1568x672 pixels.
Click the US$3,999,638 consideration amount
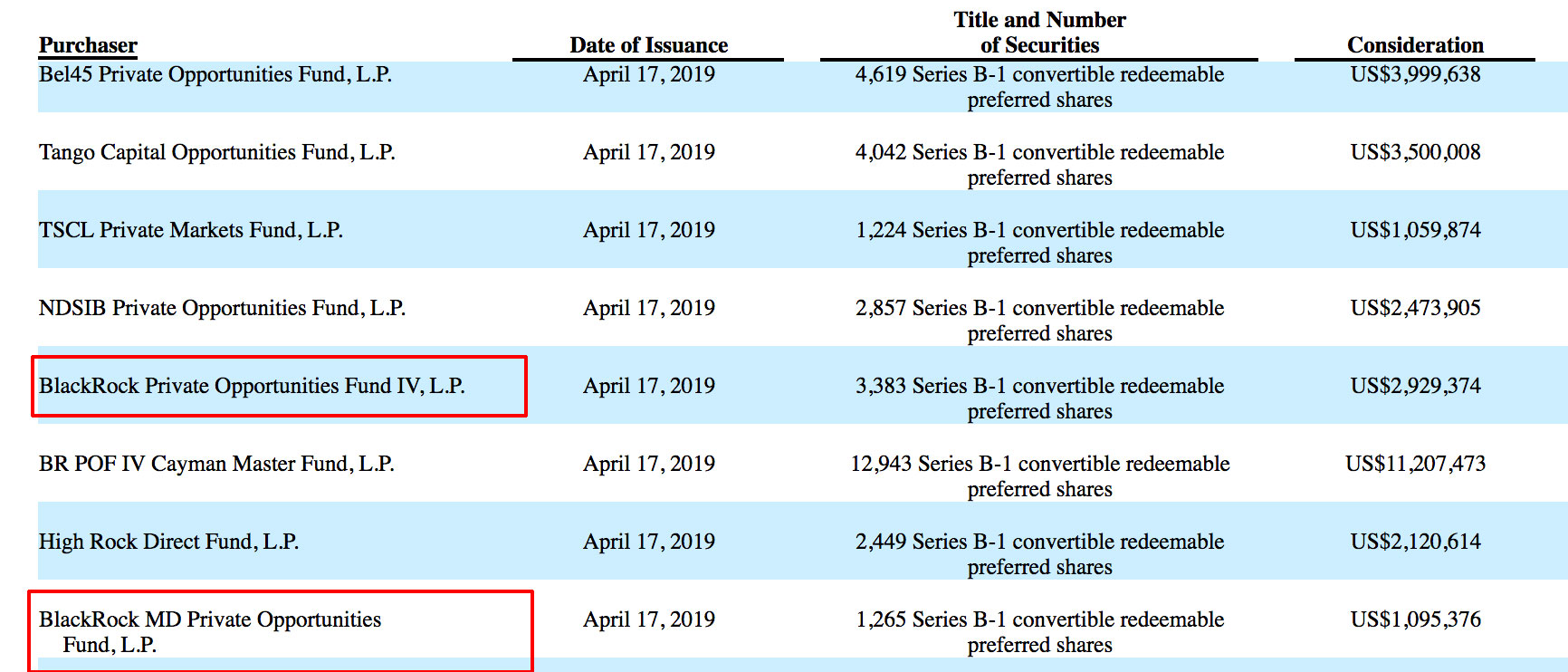[x=1415, y=74]
